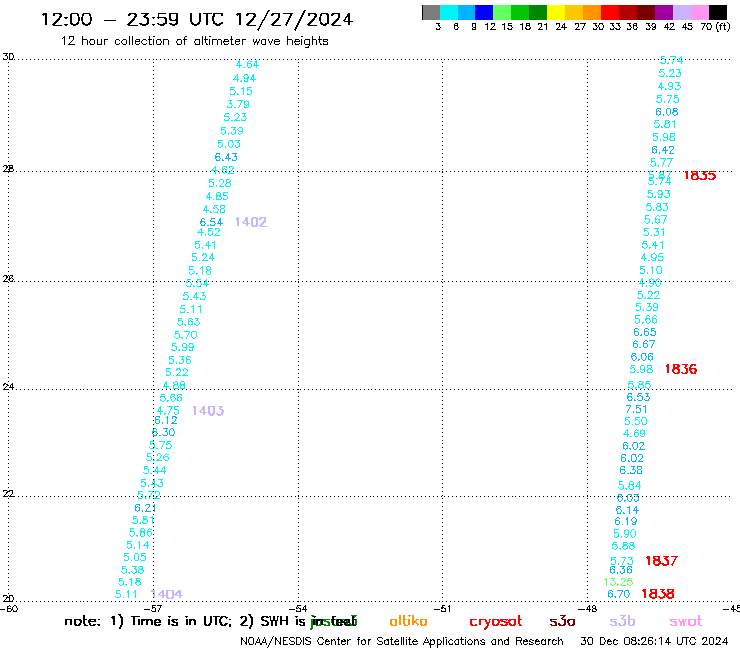Click the purple time label 1404
Image resolution: width=740 pixels, height=650 pixels.
(167, 594)
